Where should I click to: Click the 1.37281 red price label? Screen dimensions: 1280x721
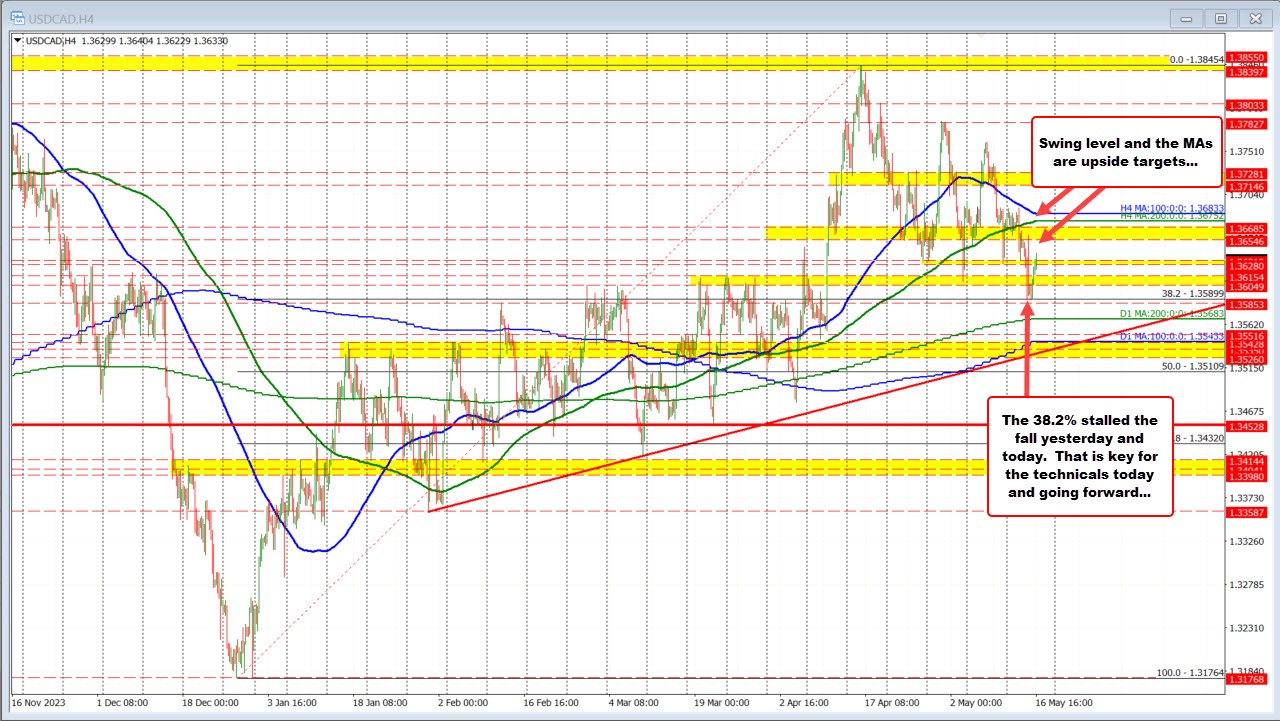click(x=1247, y=174)
